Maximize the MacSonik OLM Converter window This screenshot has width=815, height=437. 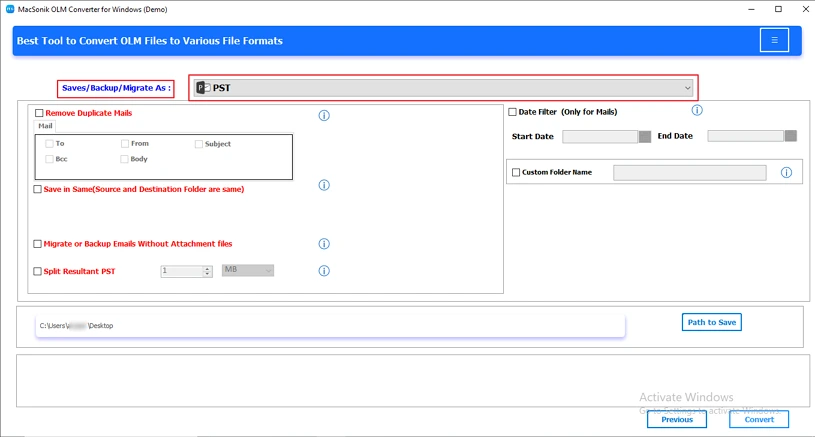(x=778, y=9)
